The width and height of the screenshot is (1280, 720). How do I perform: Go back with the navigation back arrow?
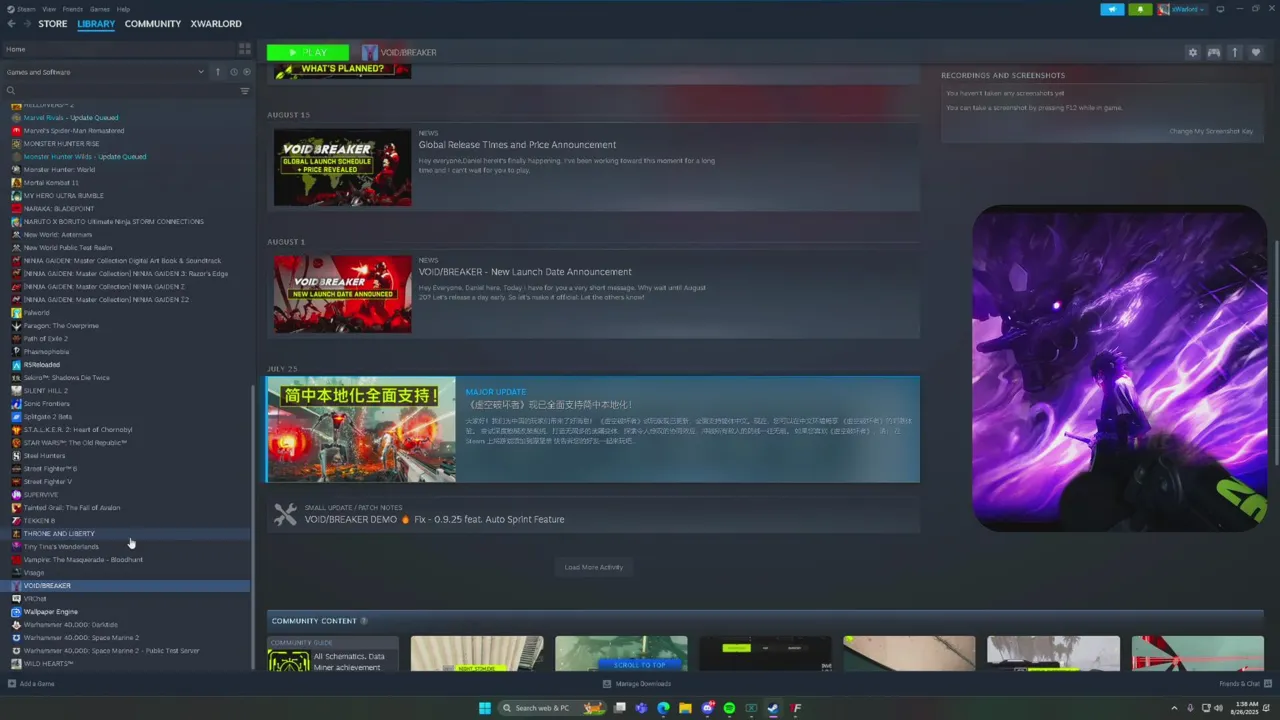click(11, 24)
